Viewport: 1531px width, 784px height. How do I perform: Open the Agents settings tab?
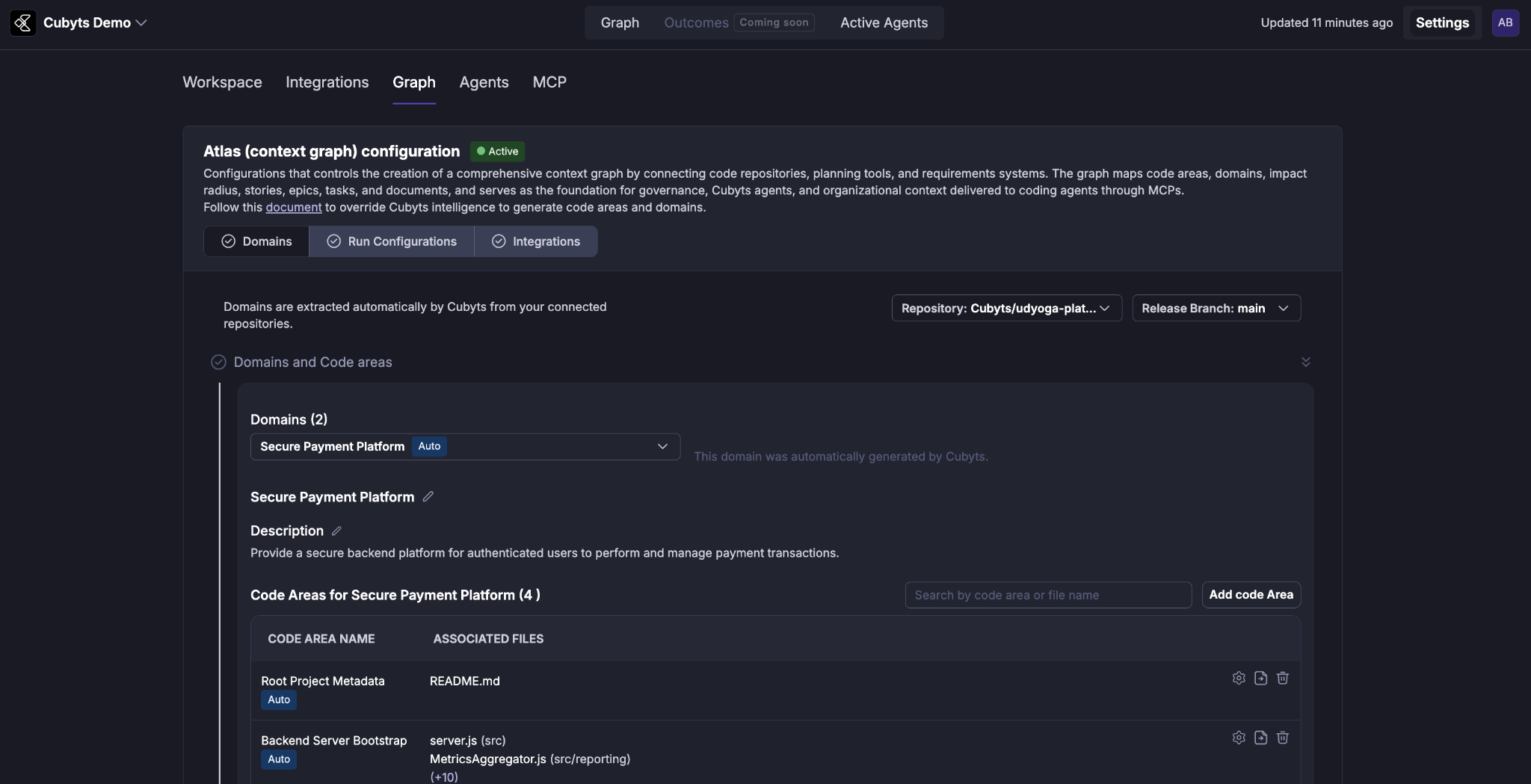(x=484, y=82)
